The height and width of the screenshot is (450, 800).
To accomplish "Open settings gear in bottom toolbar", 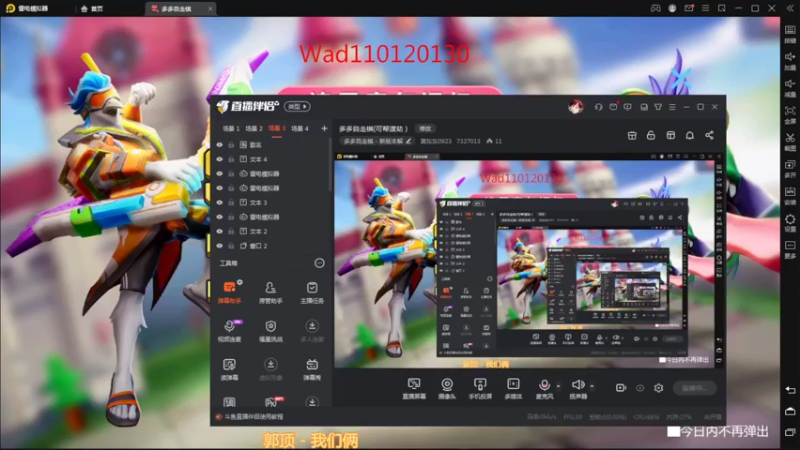I will 659,388.
